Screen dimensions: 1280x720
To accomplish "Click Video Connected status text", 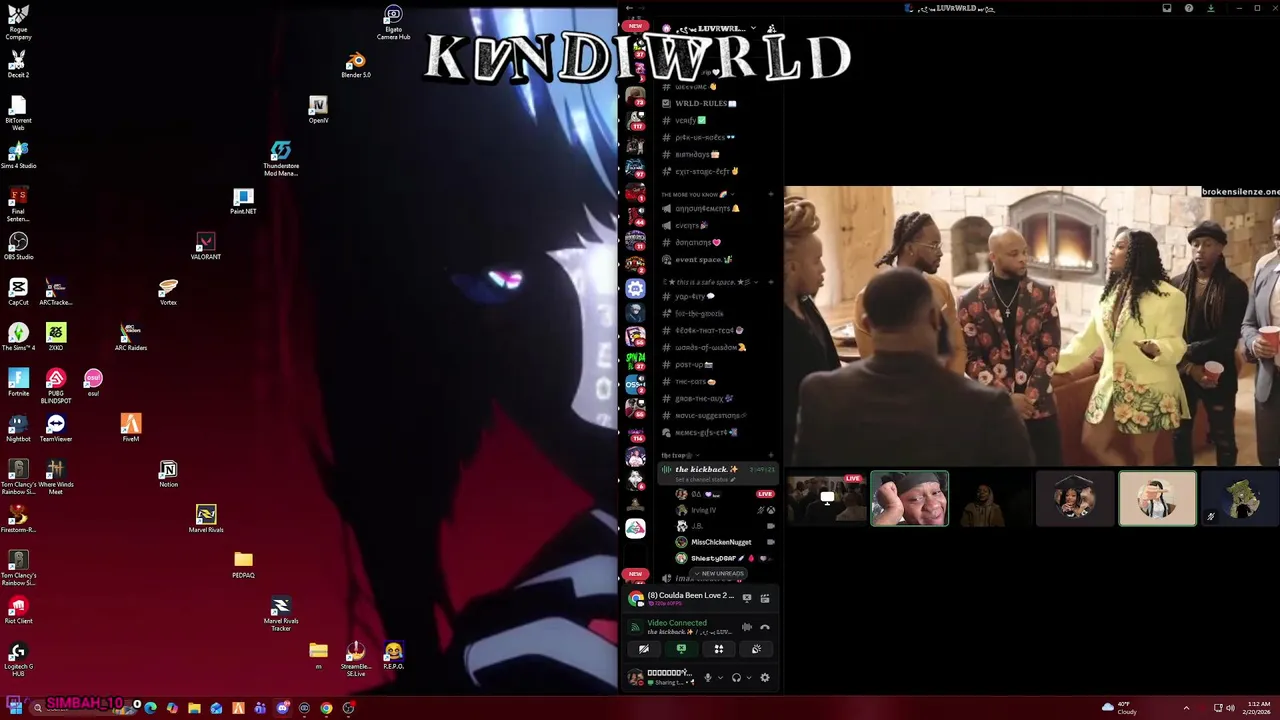I will pyautogui.click(x=677, y=623).
